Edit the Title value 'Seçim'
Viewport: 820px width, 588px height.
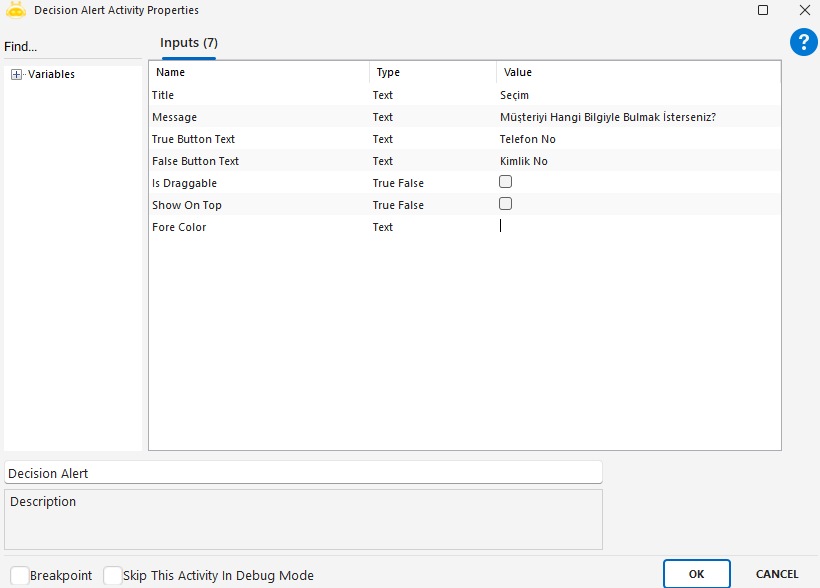pos(638,95)
